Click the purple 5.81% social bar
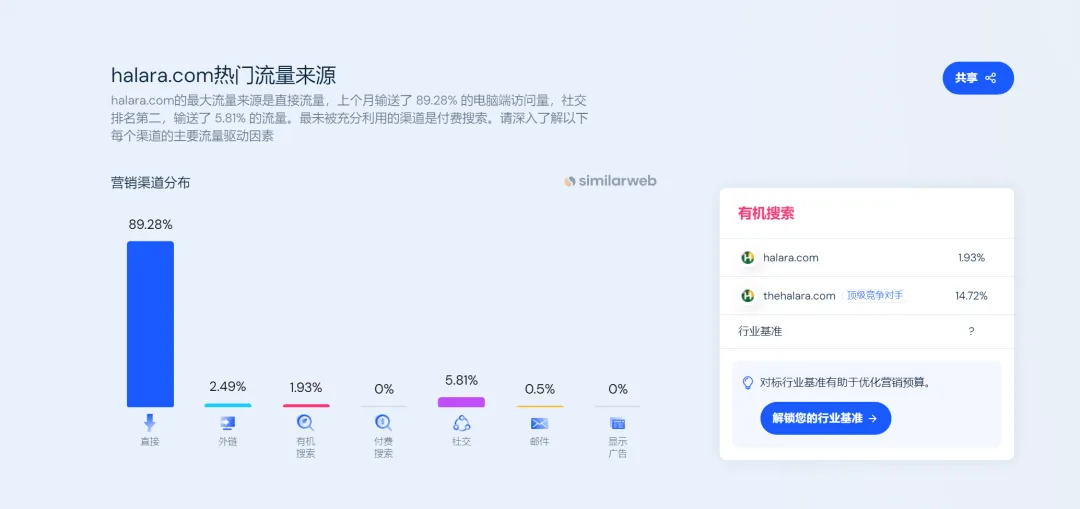 point(461,402)
